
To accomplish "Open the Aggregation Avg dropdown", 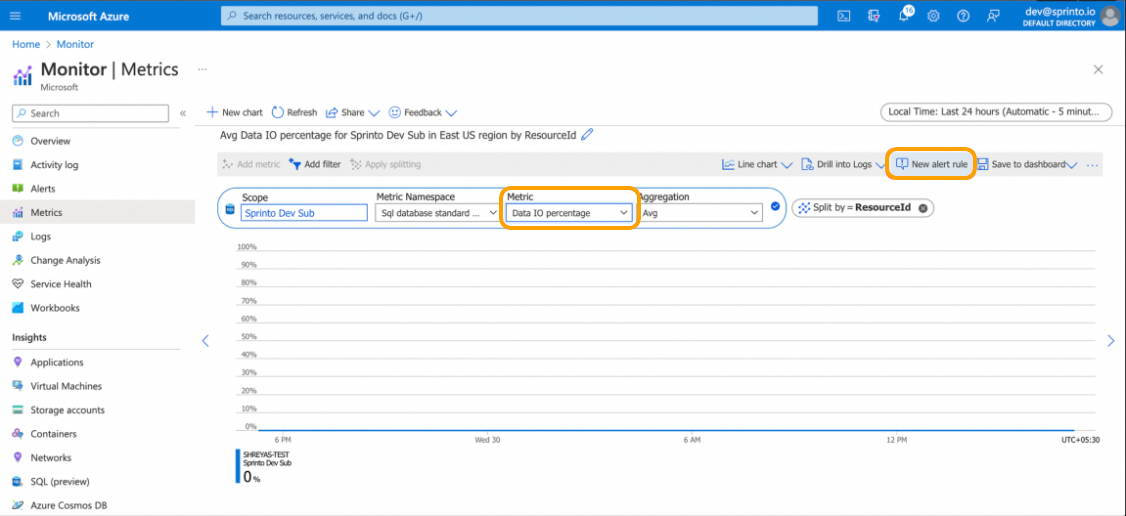I will (x=699, y=213).
